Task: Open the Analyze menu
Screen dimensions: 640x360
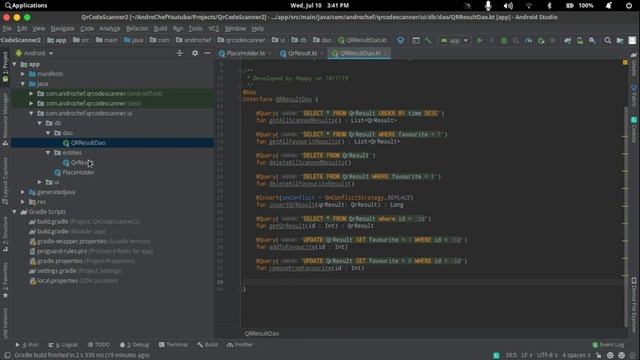Action: tap(109, 29)
